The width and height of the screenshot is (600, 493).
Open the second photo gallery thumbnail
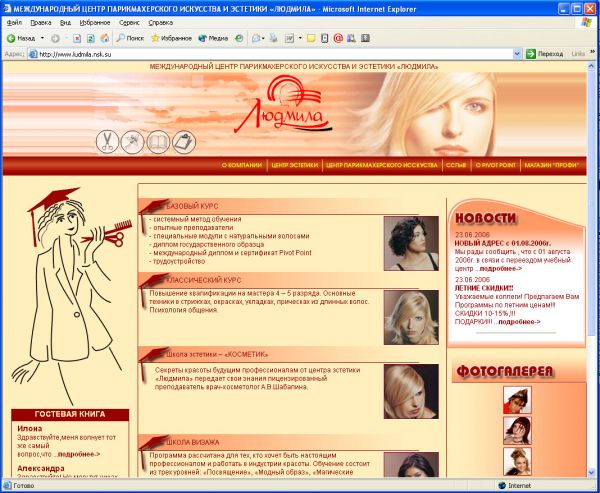pos(517,431)
